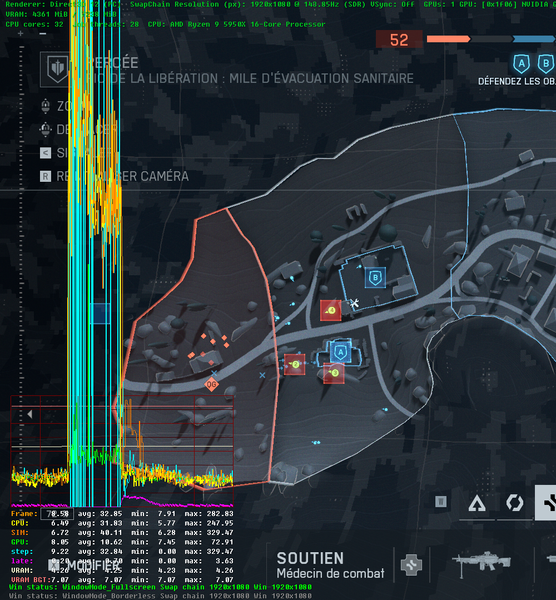Image resolution: width=556 pixels, height=600 pixels.
Task: Click the blue rectangle in the graph spike area
Action: tap(100, 313)
